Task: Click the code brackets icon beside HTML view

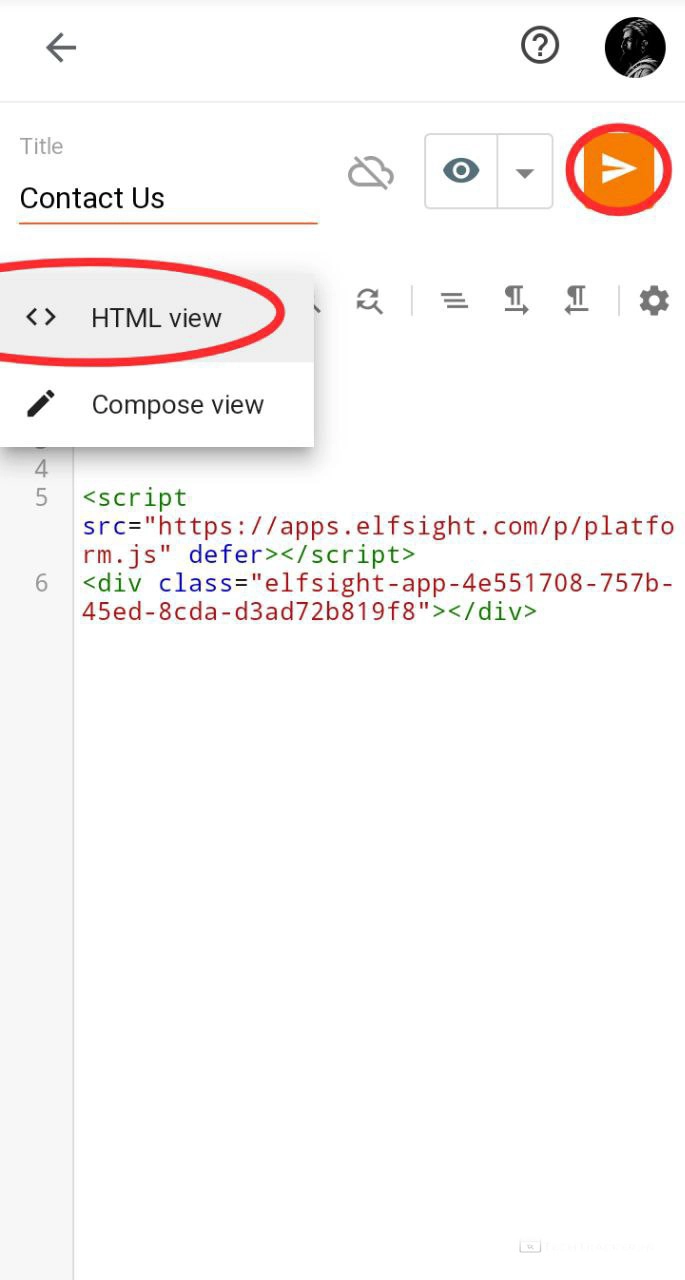Action: [41, 318]
